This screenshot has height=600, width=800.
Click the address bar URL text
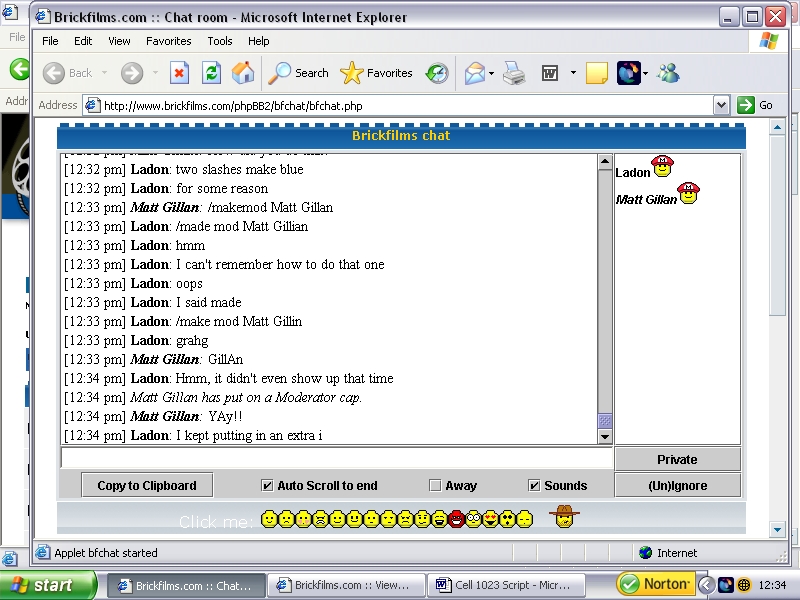tap(233, 106)
